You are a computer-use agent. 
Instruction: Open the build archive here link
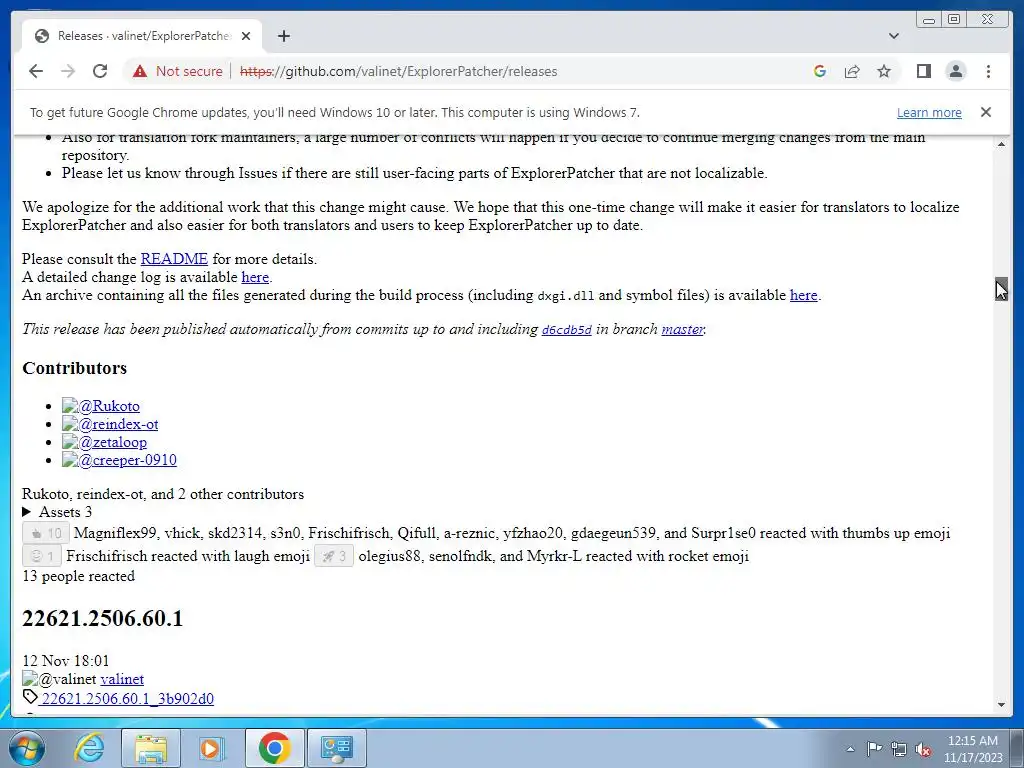tap(803, 295)
